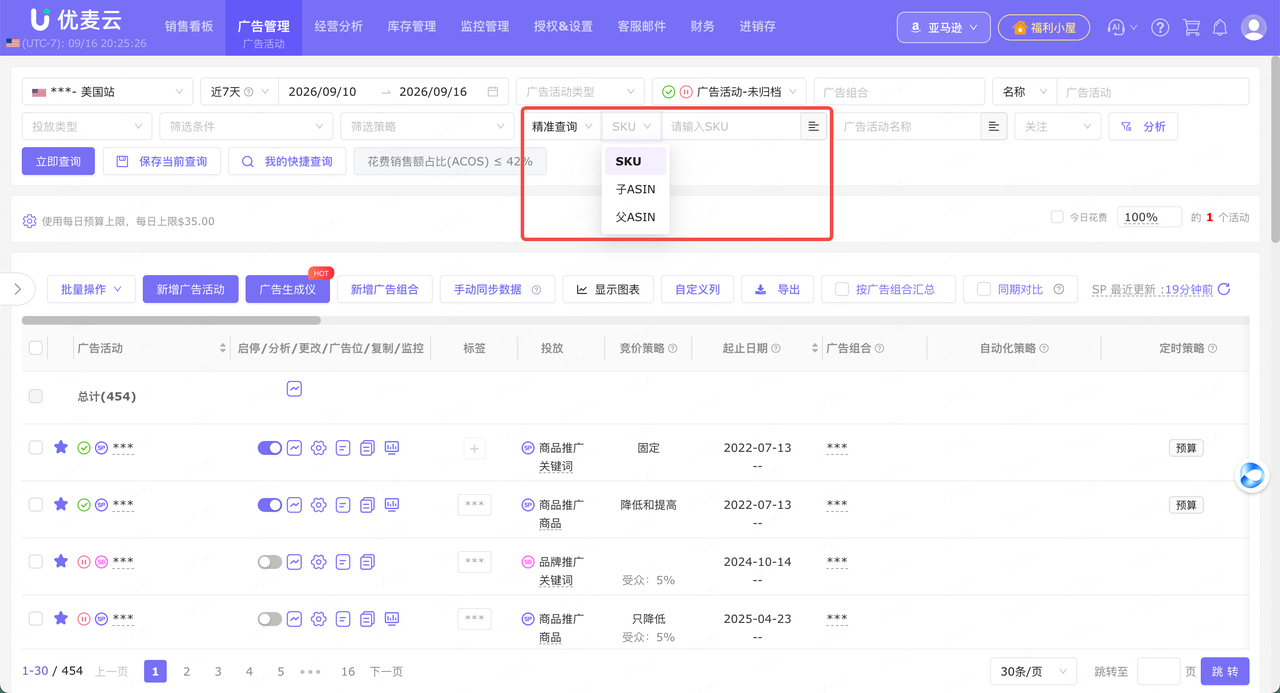
Task: Open the analysis chart icon in the 2025-04-23 row
Action: pos(294,619)
